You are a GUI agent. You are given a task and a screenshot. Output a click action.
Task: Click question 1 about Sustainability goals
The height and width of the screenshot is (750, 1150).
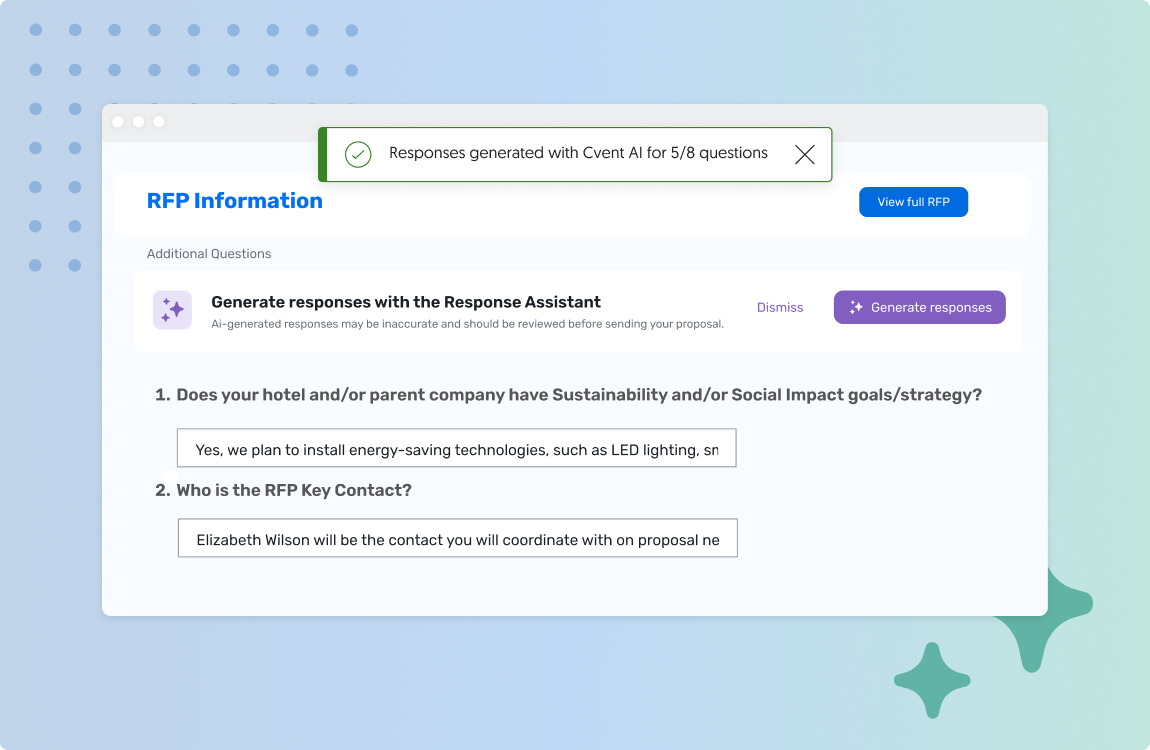578,395
